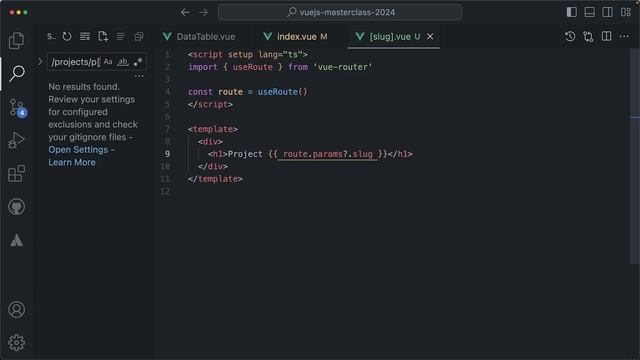Open the Extensions view

tap(16, 173)
